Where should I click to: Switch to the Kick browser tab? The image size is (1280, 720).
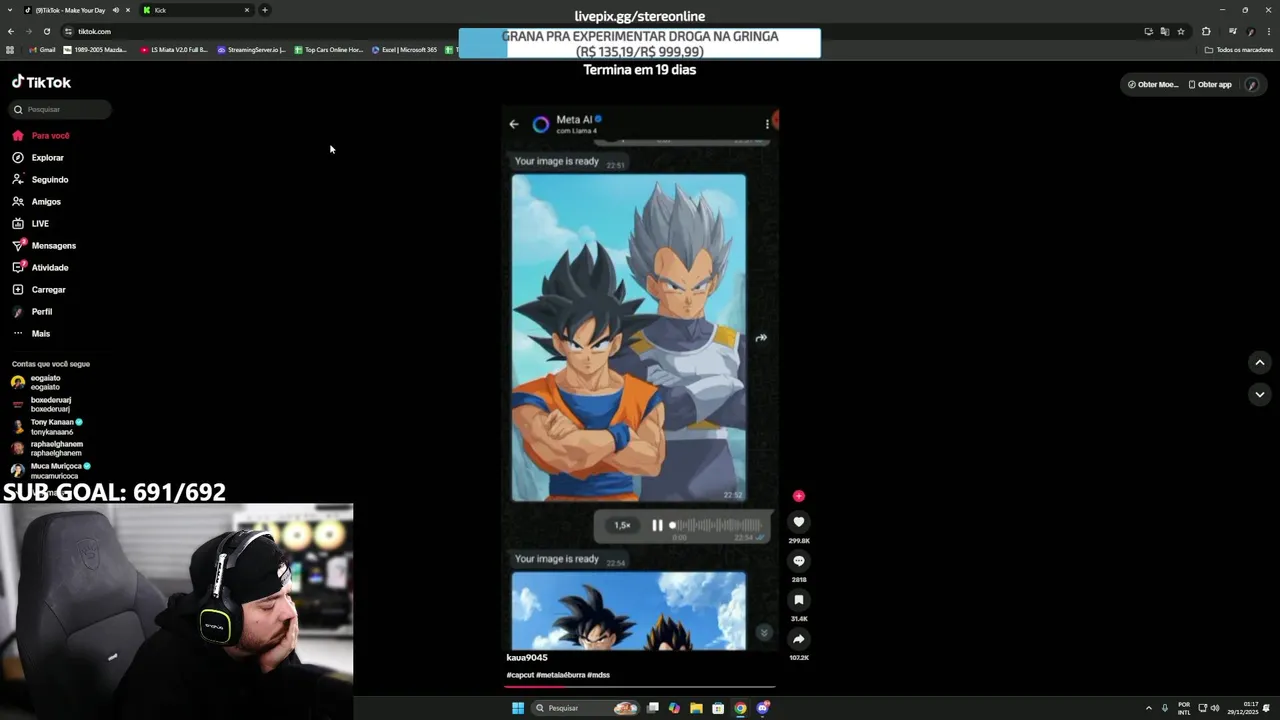pyautogui.click(x=196, y=10)
